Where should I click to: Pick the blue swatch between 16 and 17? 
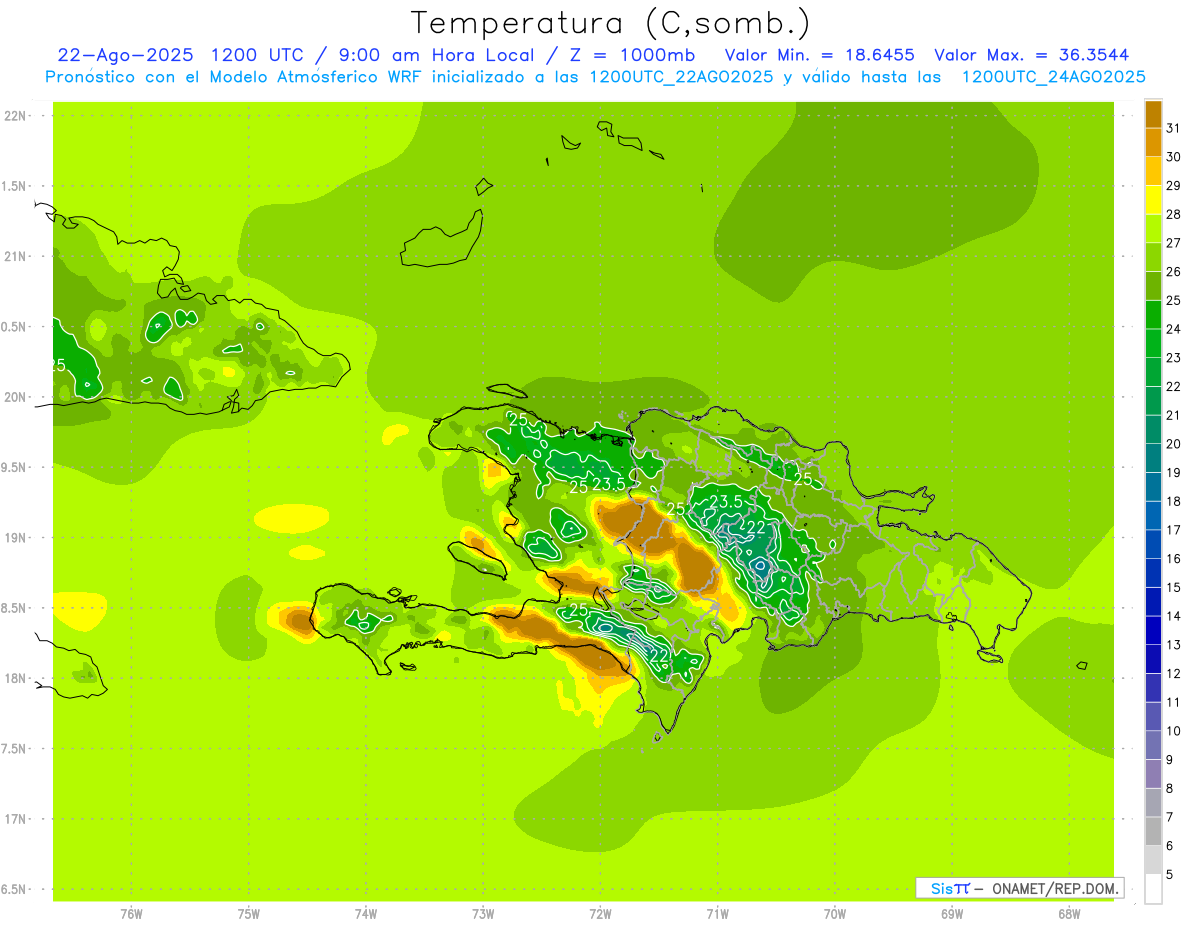[1153, 545]
